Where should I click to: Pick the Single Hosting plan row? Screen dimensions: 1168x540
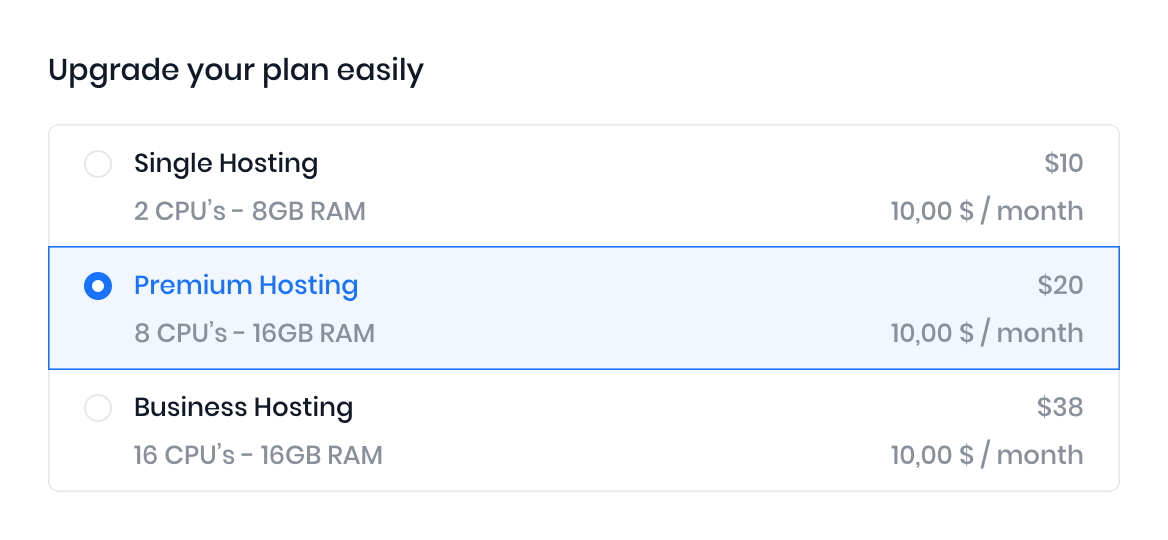pyautogui.click(x=600, y=187)
